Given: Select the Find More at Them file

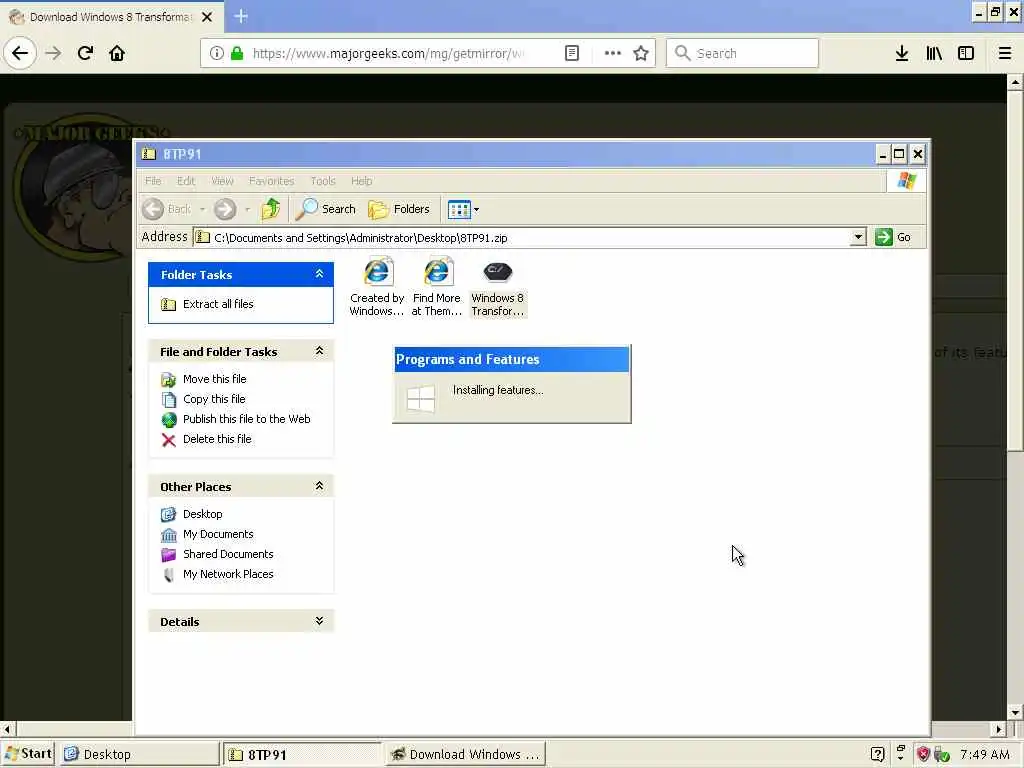Looking at the screenshot, I should tap(437, 287).
